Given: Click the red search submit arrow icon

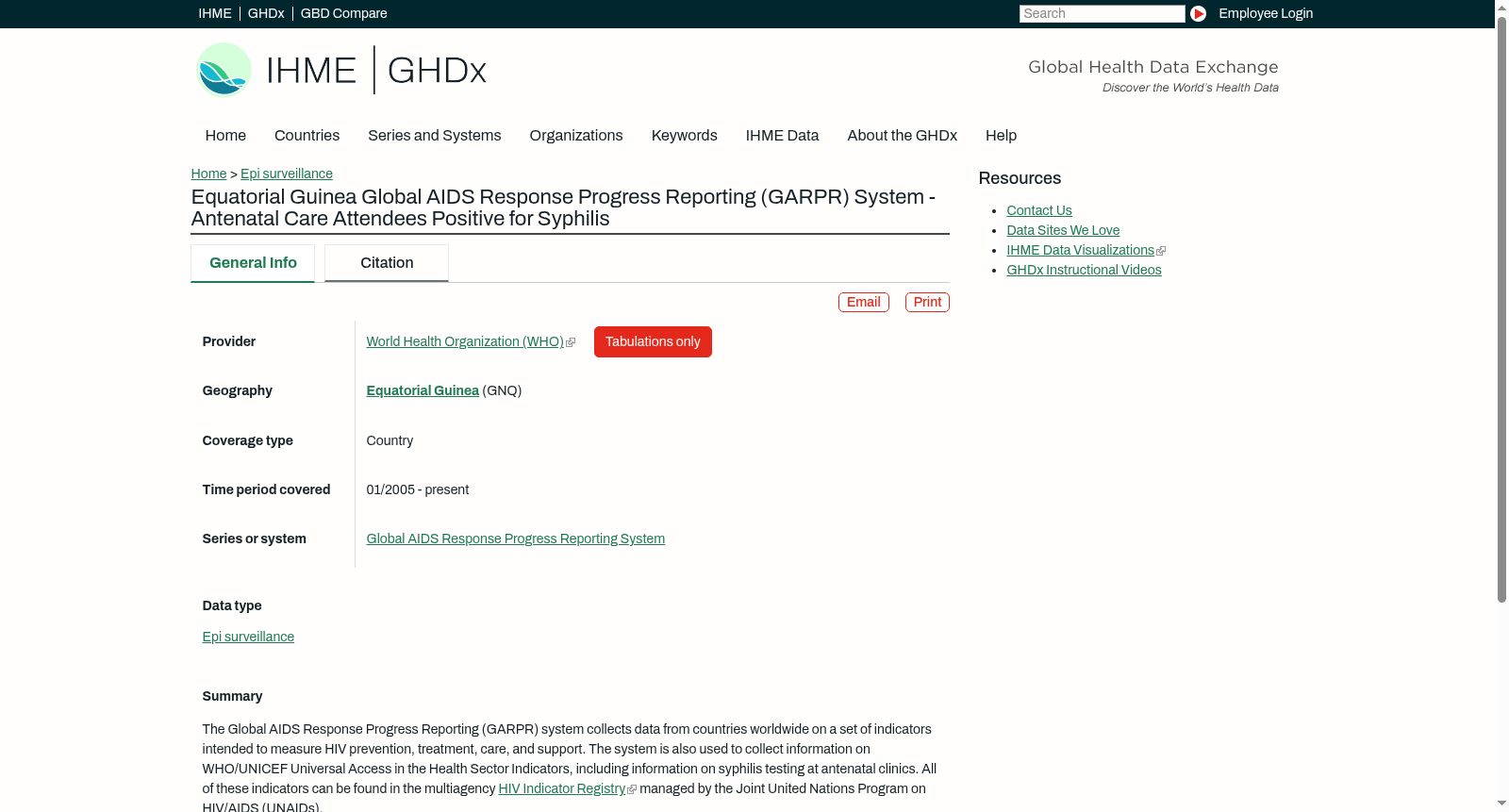Looking at the screenshot, I should 1198,13.
